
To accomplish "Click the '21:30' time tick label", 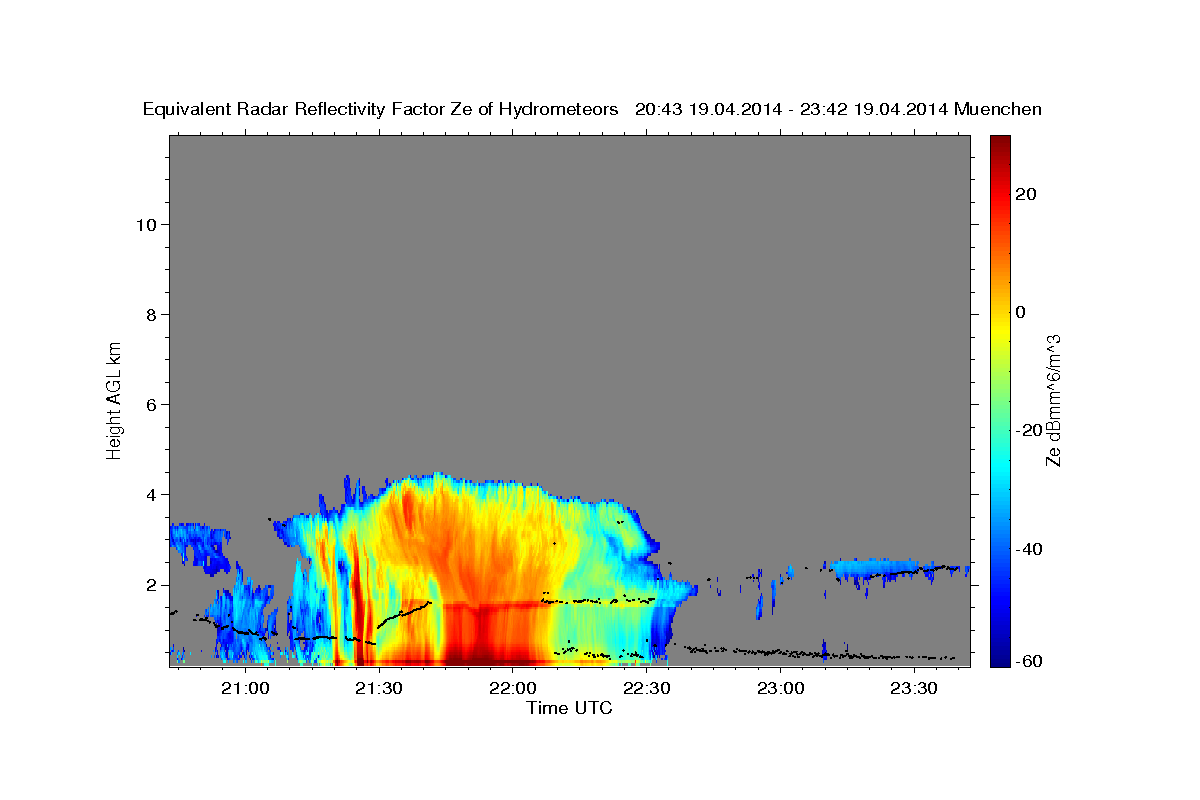I will tap(379, 688).
